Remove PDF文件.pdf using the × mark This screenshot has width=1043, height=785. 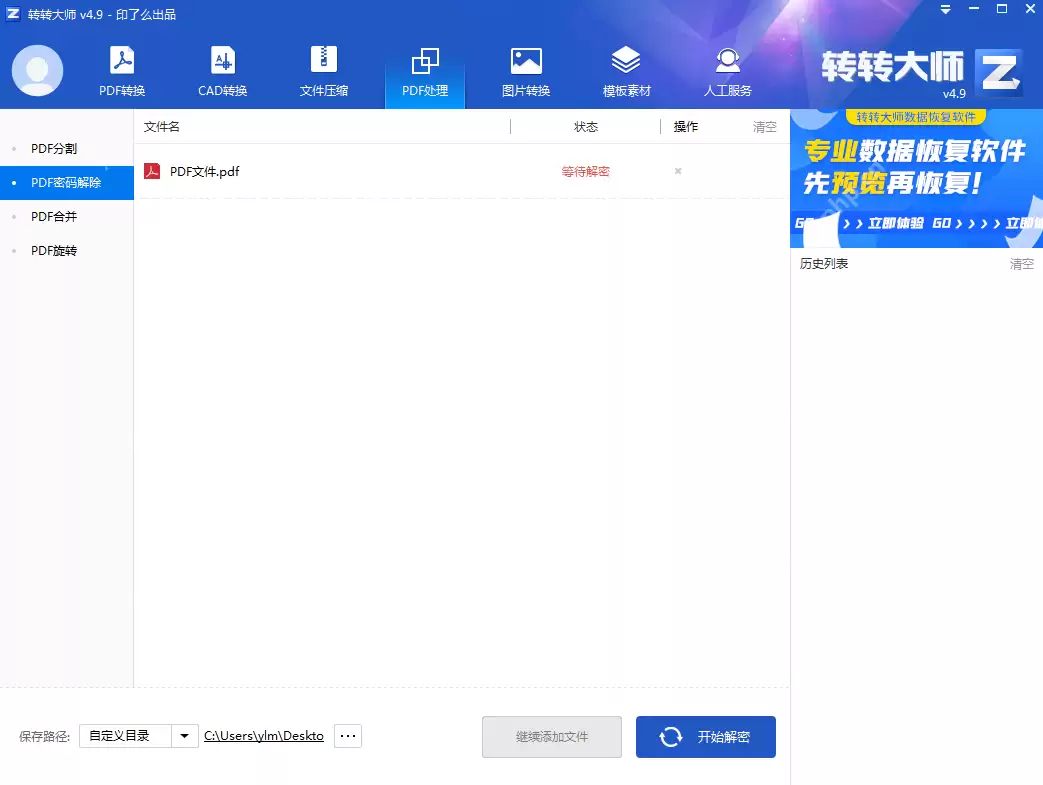[x=677, y=171]
